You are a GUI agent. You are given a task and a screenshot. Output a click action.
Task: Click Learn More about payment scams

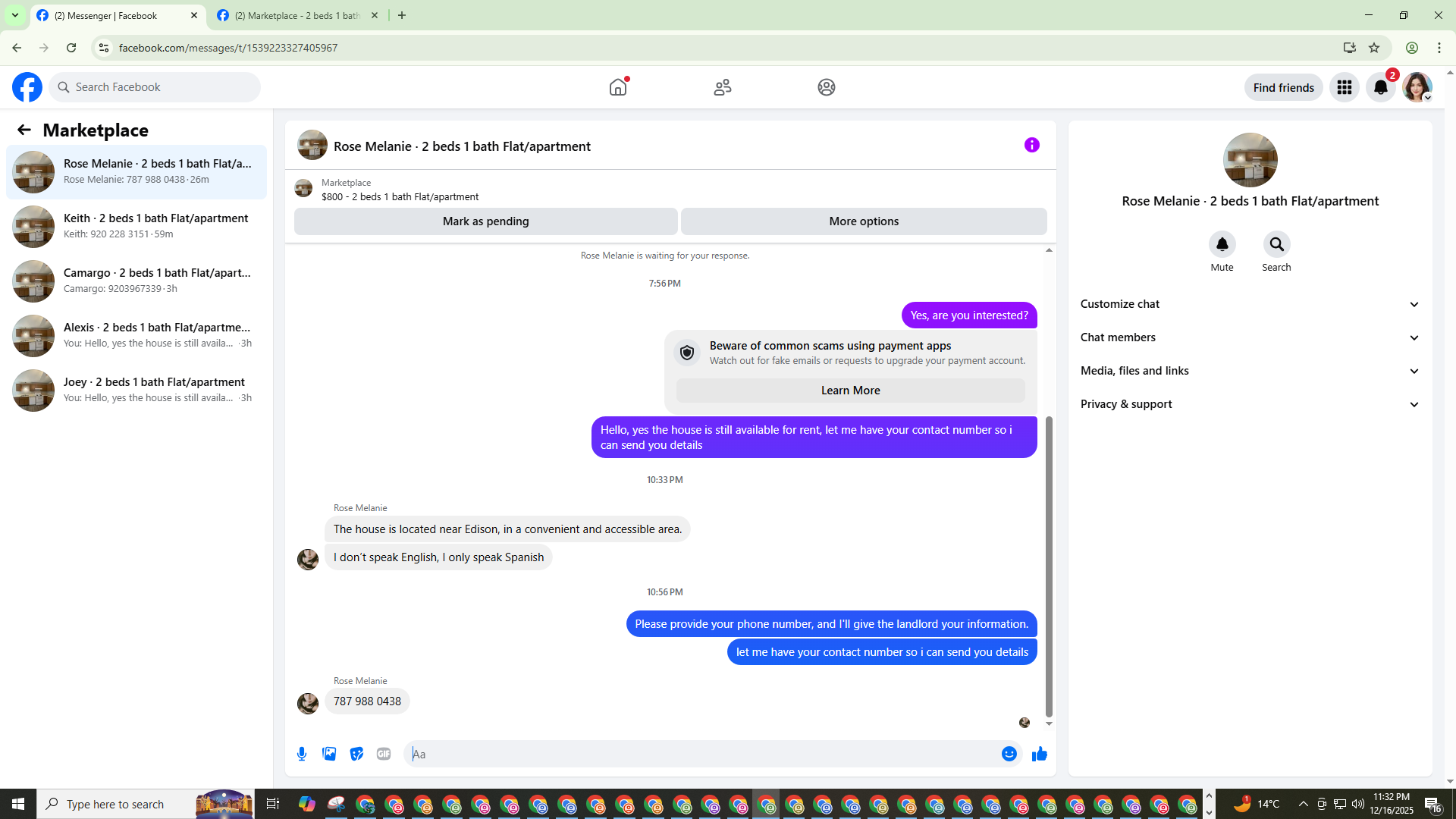pos(850,391)
